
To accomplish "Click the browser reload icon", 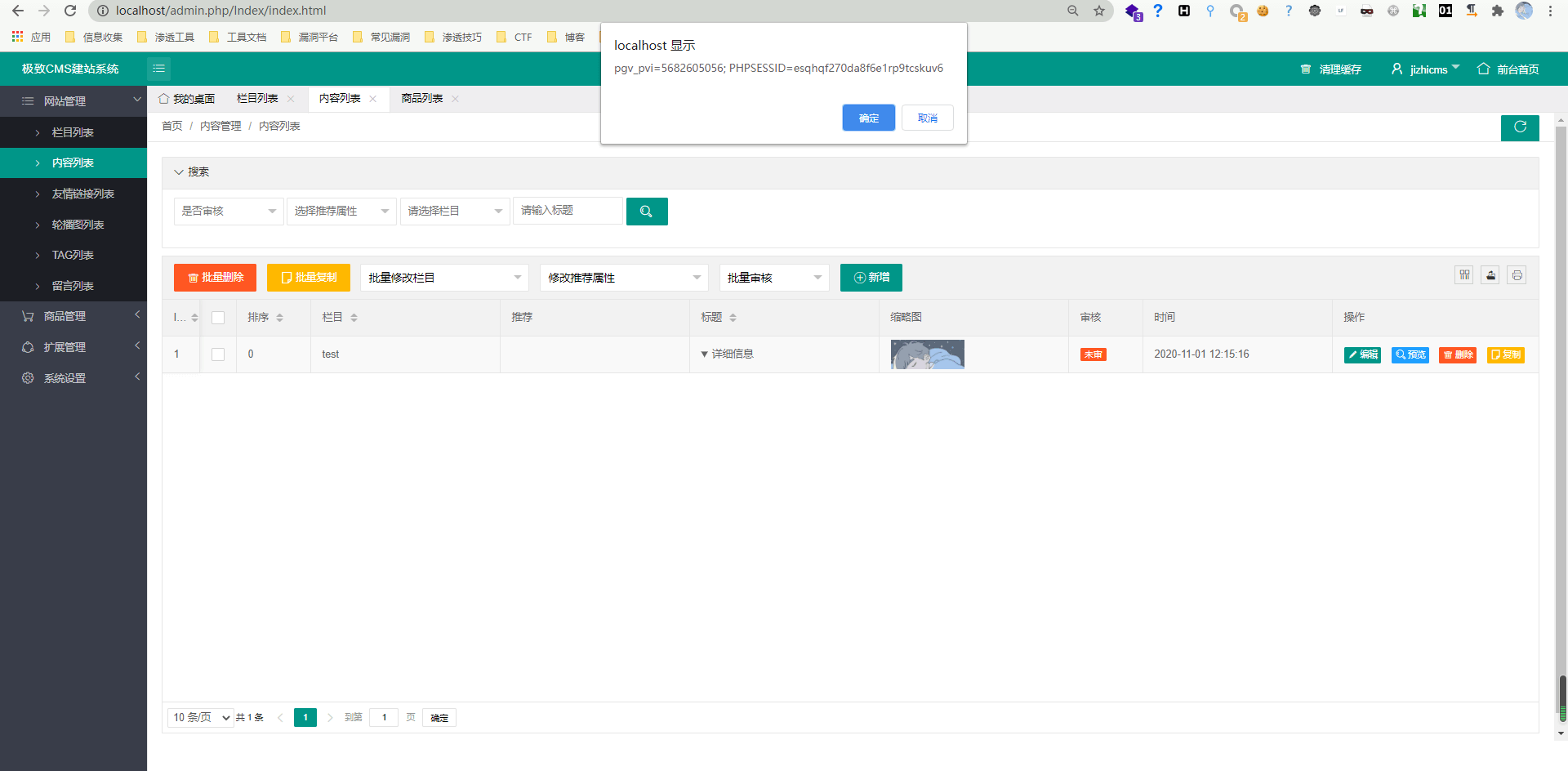I will click(70, 11).
